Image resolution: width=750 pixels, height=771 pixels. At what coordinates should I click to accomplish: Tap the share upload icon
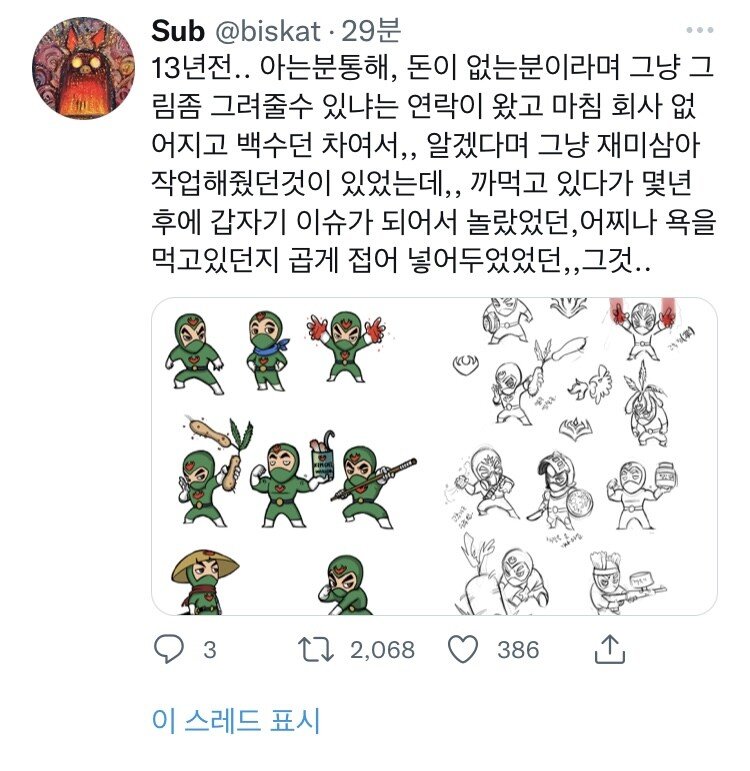[609, 649]
